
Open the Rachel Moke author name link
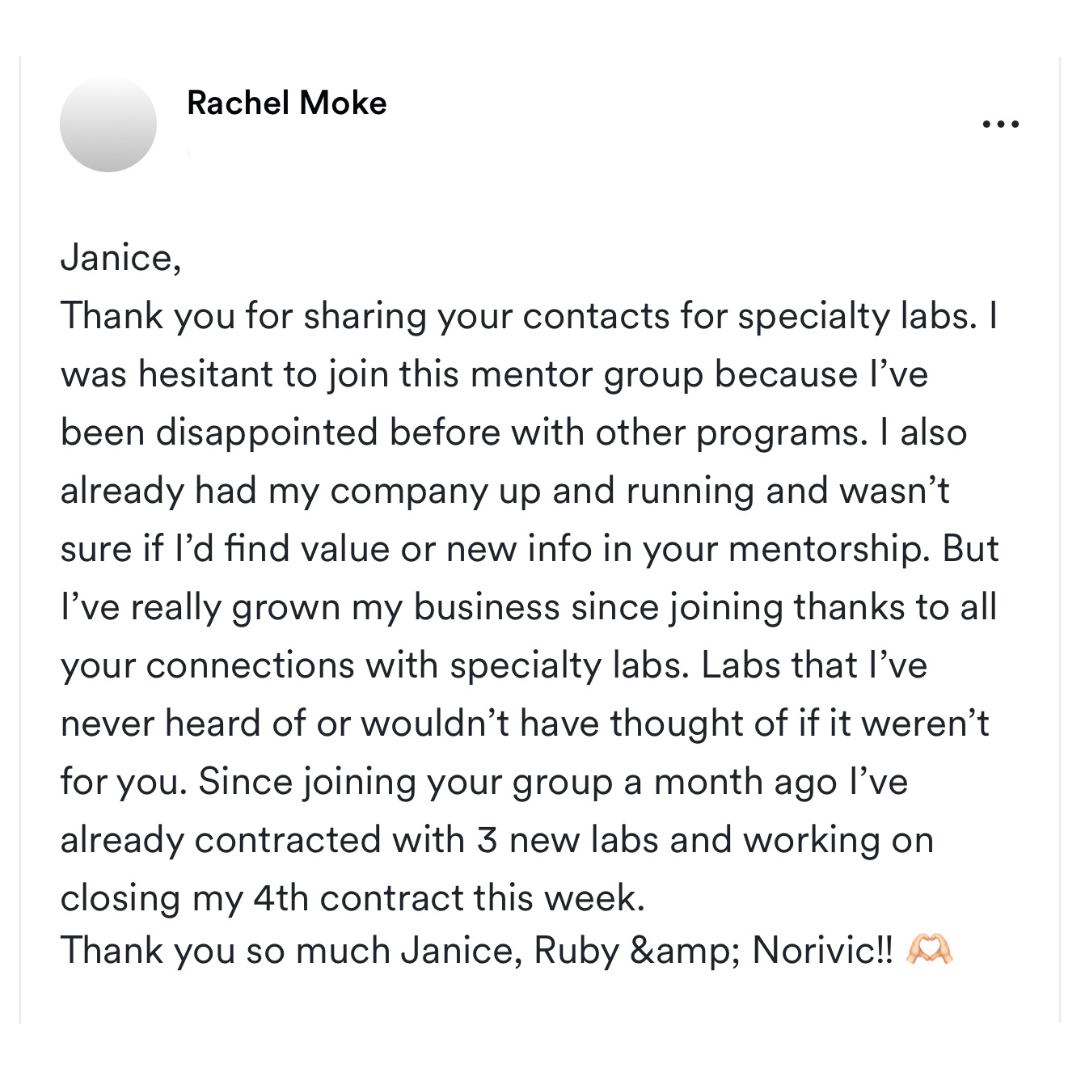(x=287, y=103)
